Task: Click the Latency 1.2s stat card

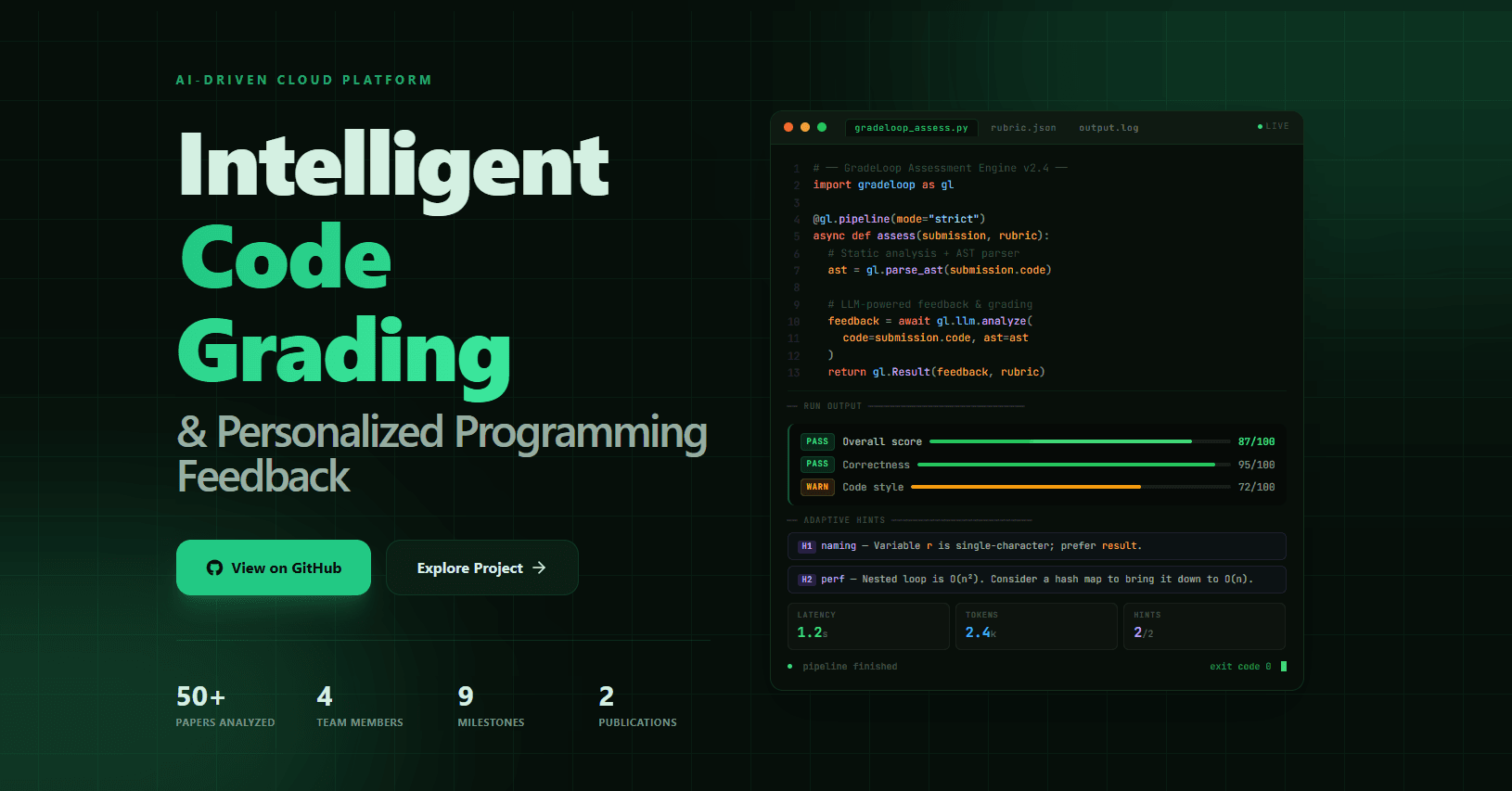Action: tap(868, 626)
